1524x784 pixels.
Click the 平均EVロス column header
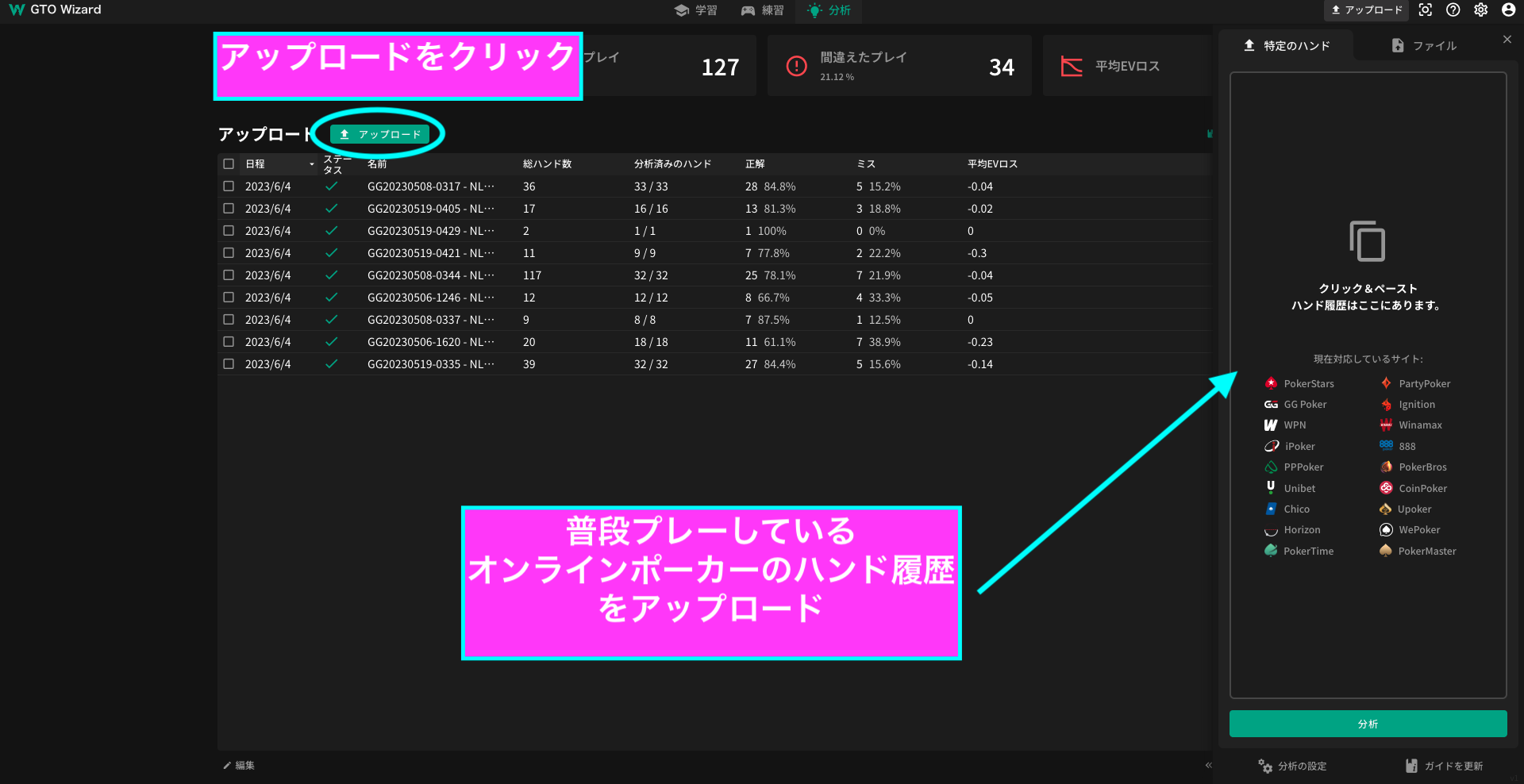(x=992, y=164)
